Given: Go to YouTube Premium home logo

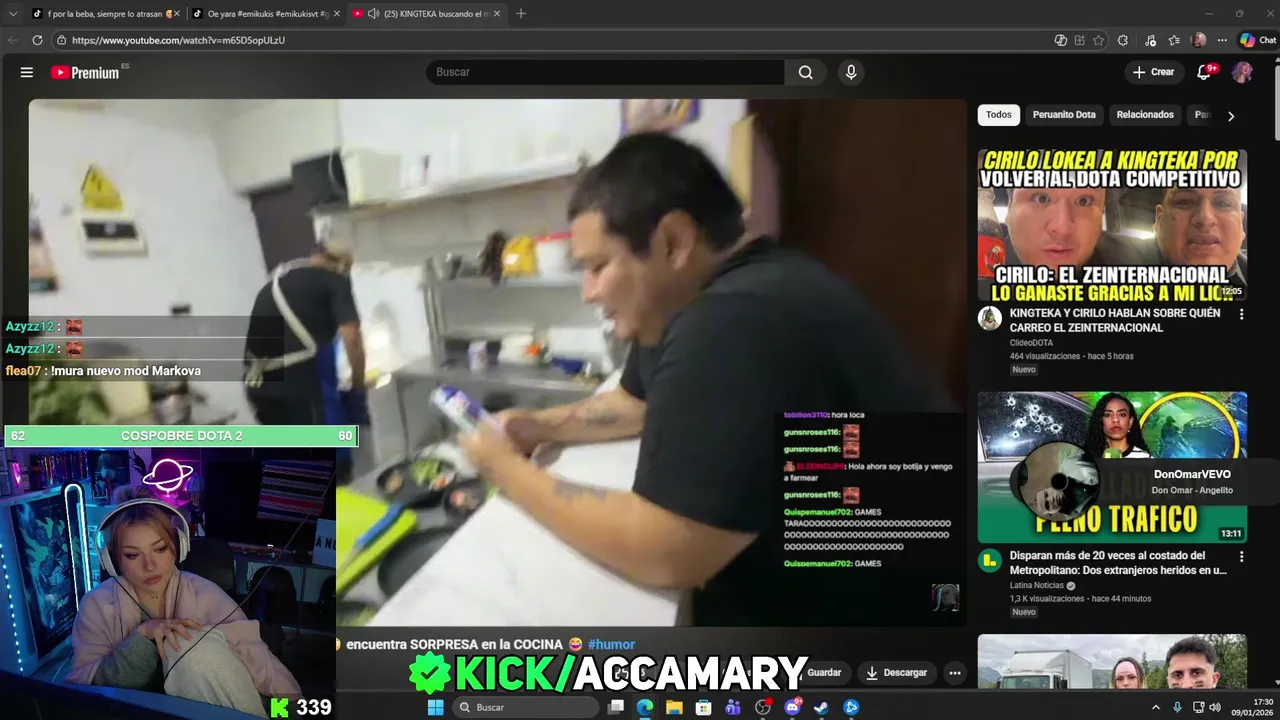Looking at the screenshot, I should click(x=86, y=72).
